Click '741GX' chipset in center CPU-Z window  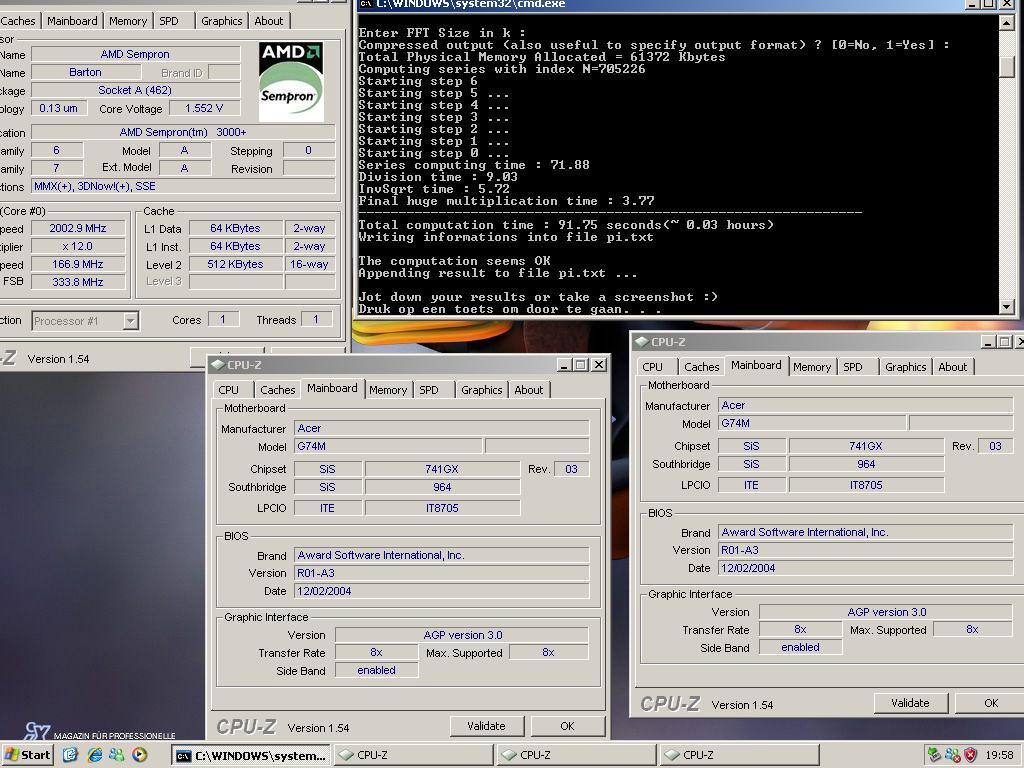coord(442,469)
